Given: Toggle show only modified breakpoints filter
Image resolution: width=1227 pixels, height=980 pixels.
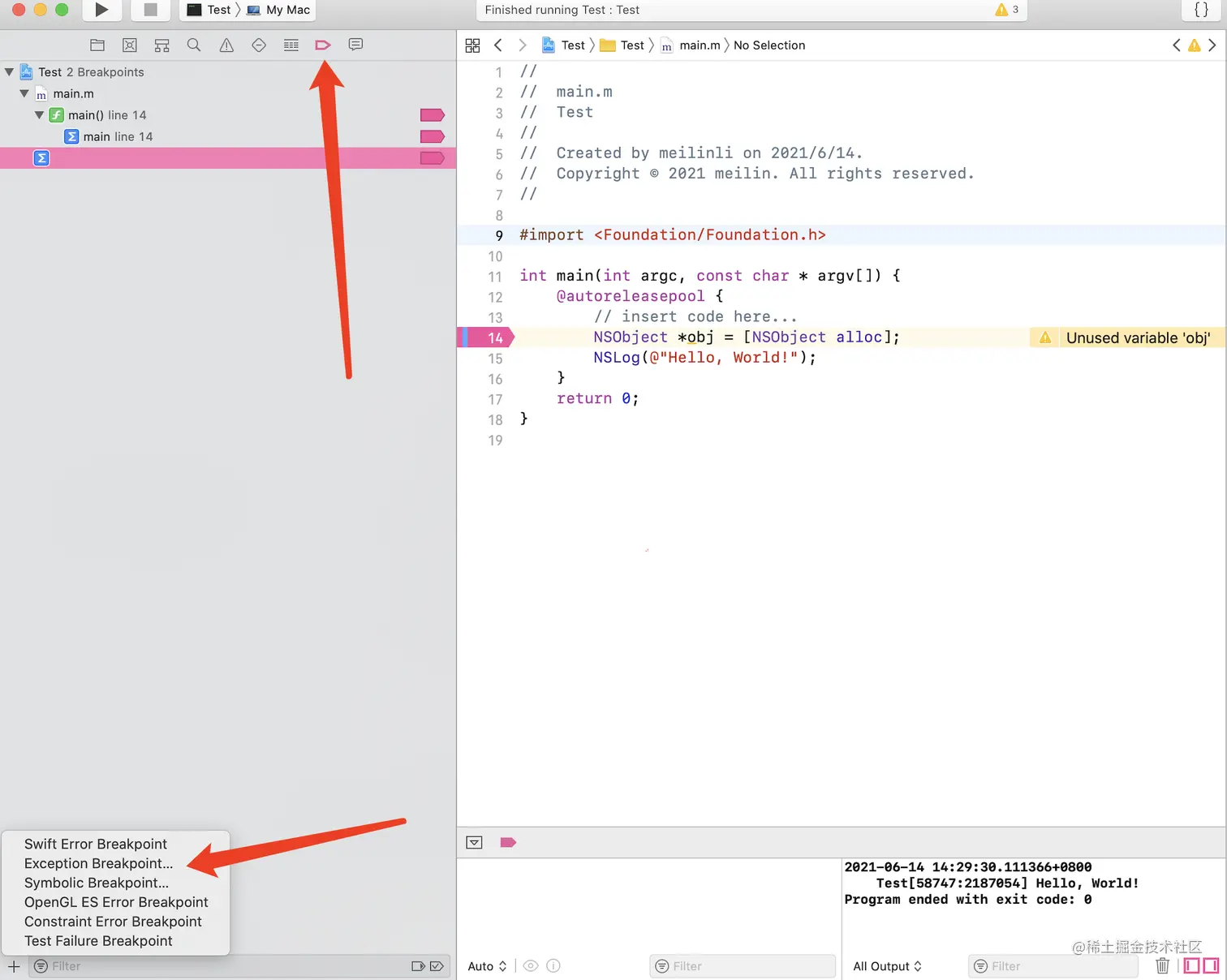Looking at the screenshot, I should pyautogui.click(x=437, y=966).
